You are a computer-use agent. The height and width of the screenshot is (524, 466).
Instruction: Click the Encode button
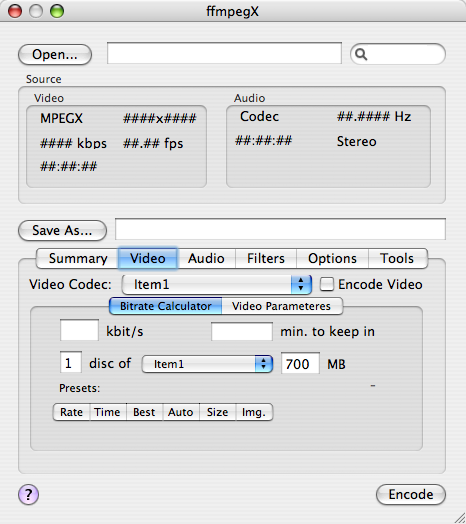(411, 495)
